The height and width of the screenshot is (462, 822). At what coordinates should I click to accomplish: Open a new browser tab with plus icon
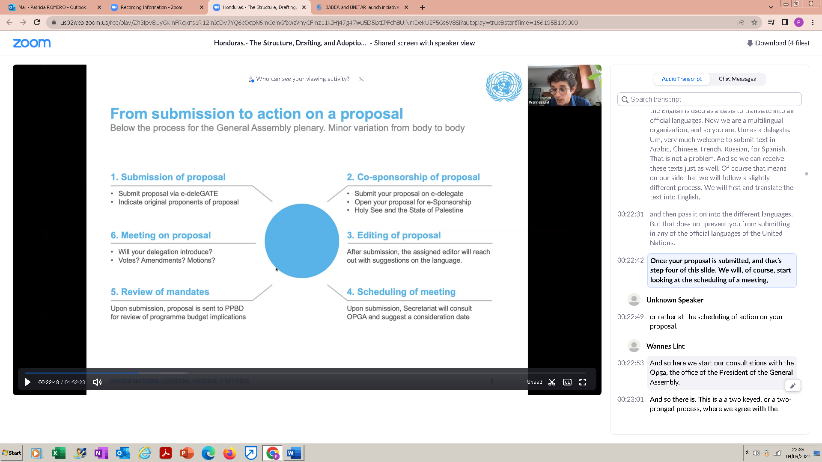[423, 7]
